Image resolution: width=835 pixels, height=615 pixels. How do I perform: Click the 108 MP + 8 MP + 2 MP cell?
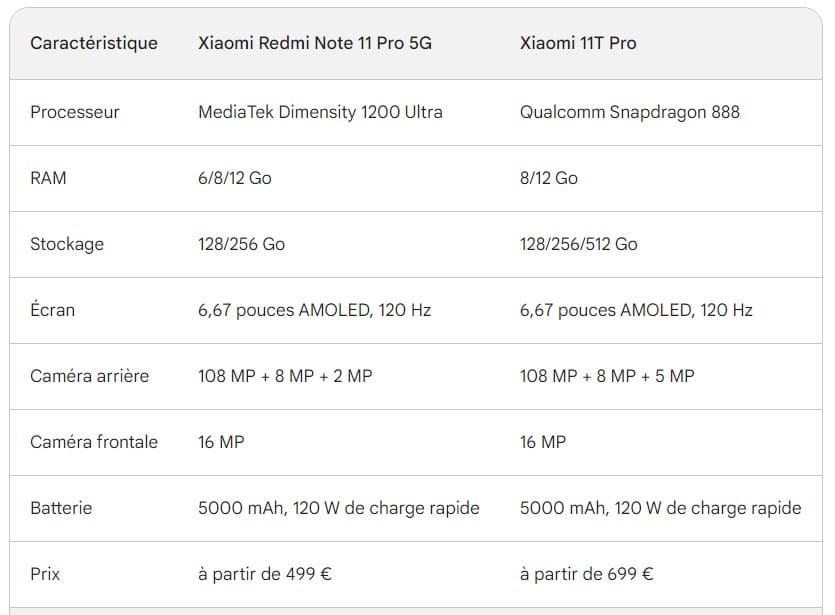click(285, 376)
